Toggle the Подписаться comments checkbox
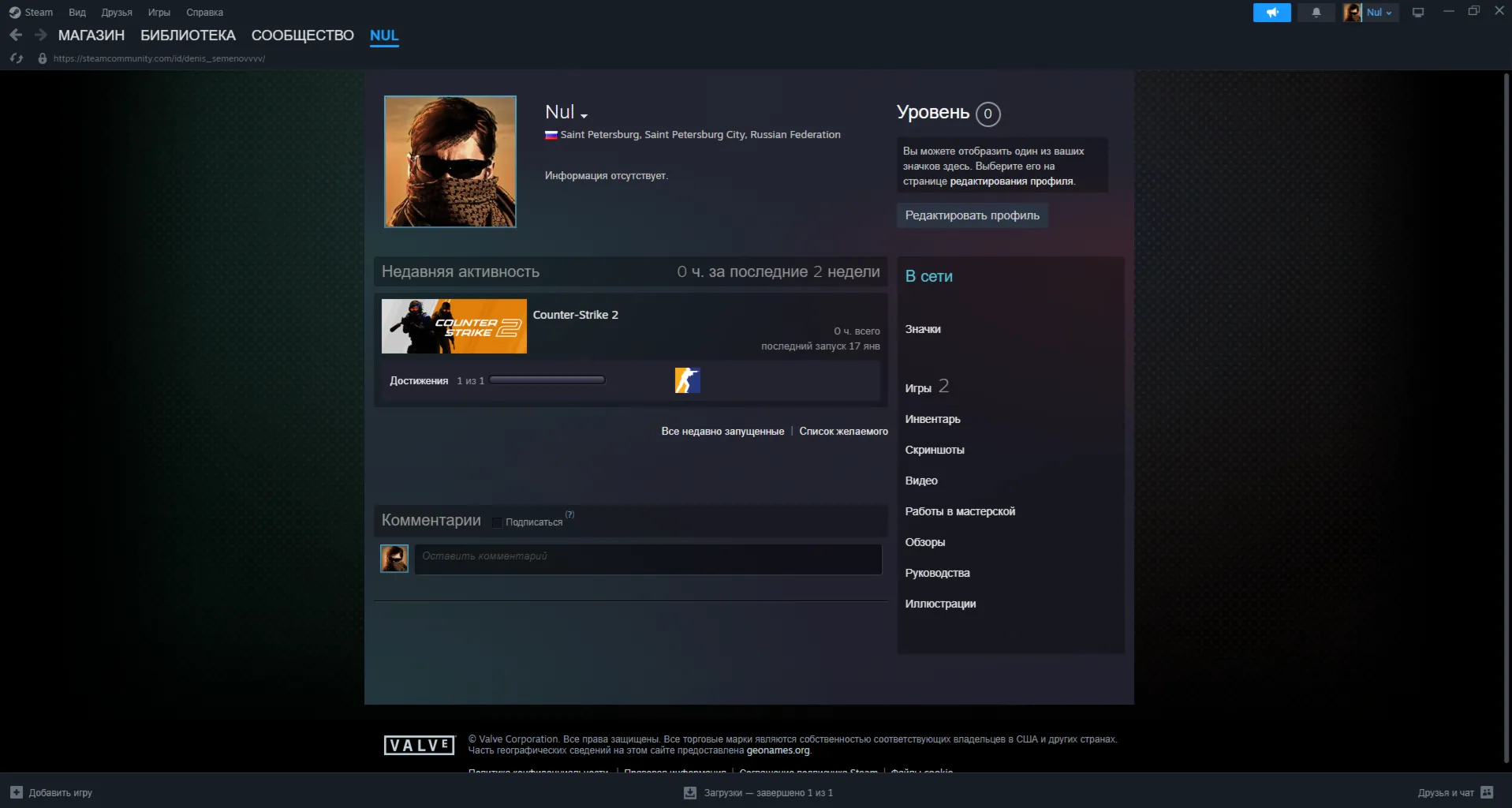1512x808 pixels. (x=497, y=522)
